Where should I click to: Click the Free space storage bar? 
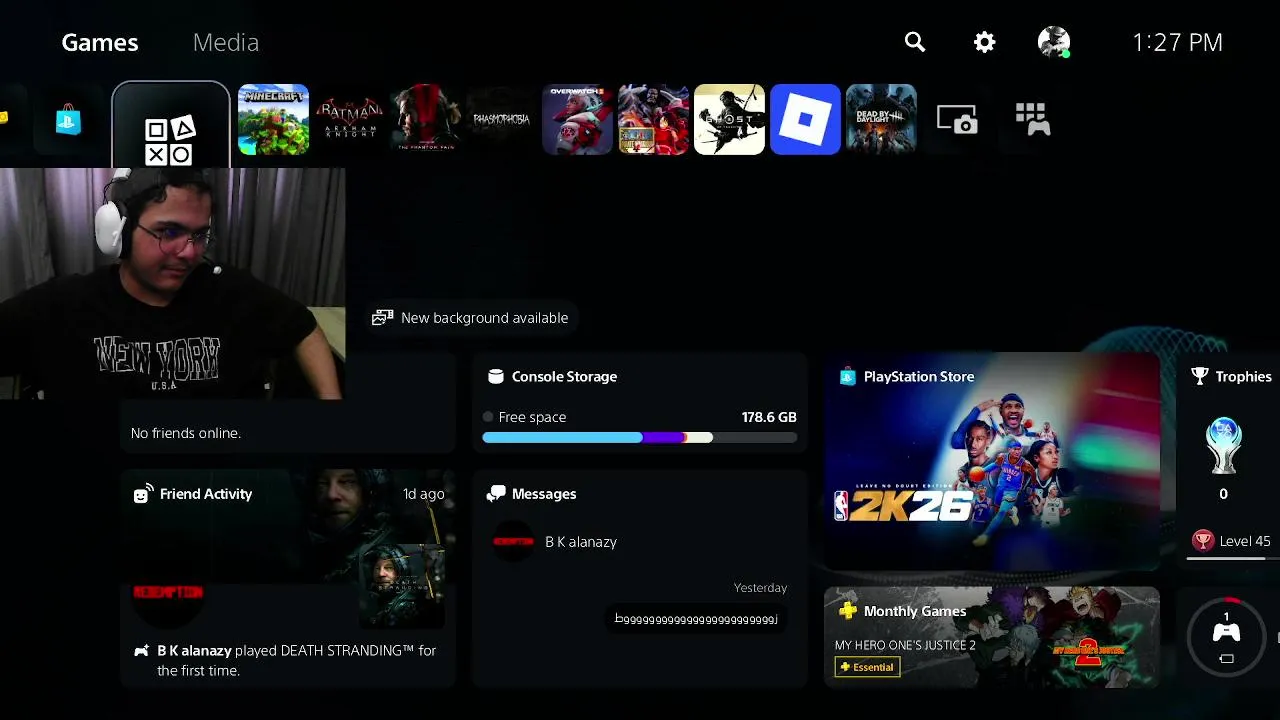(x=640, y=438)
